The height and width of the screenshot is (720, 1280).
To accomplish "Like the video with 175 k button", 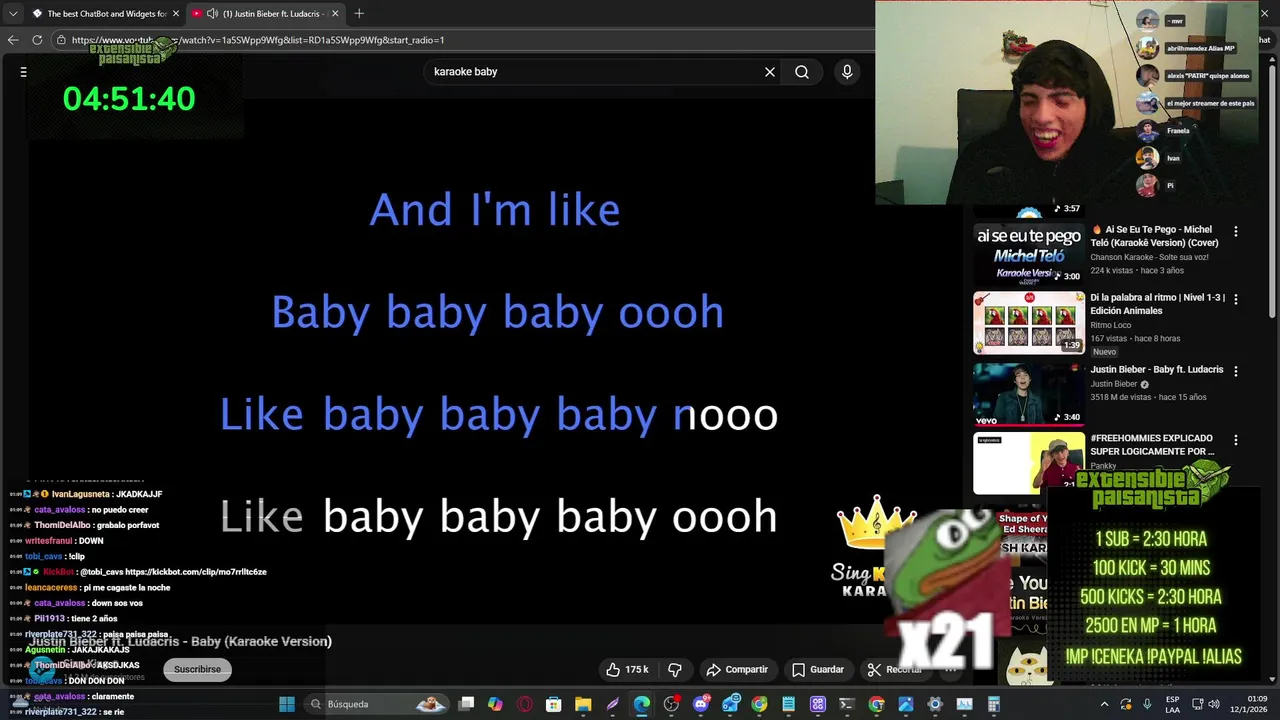I will click(627, 669).
